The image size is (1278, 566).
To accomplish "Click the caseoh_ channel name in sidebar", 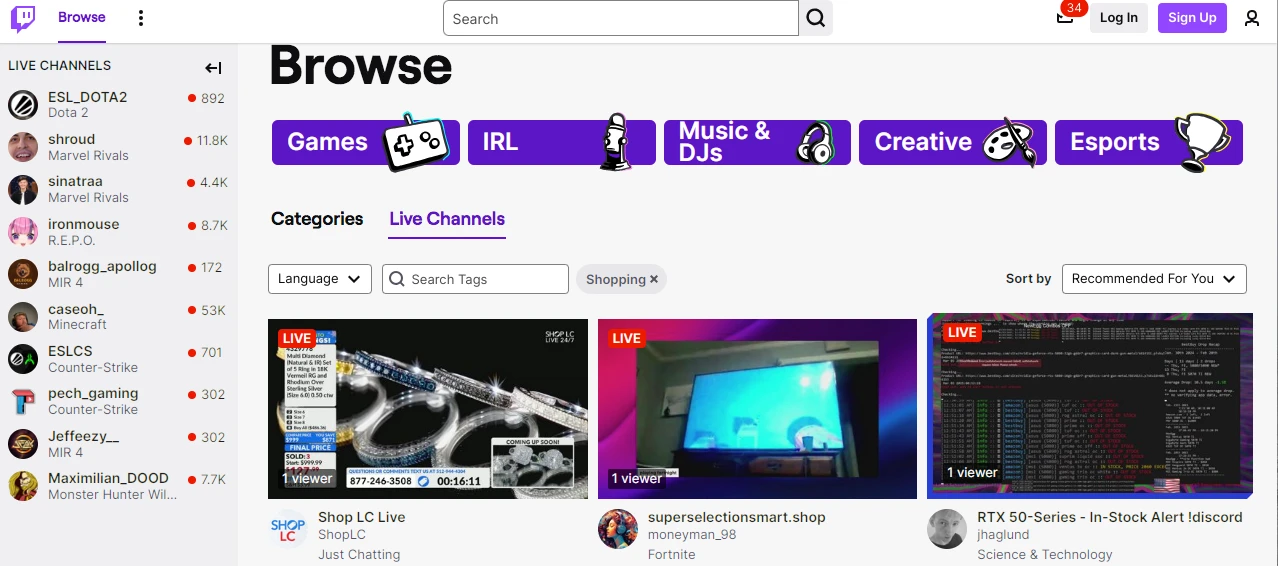I will [x=76, y=309].
